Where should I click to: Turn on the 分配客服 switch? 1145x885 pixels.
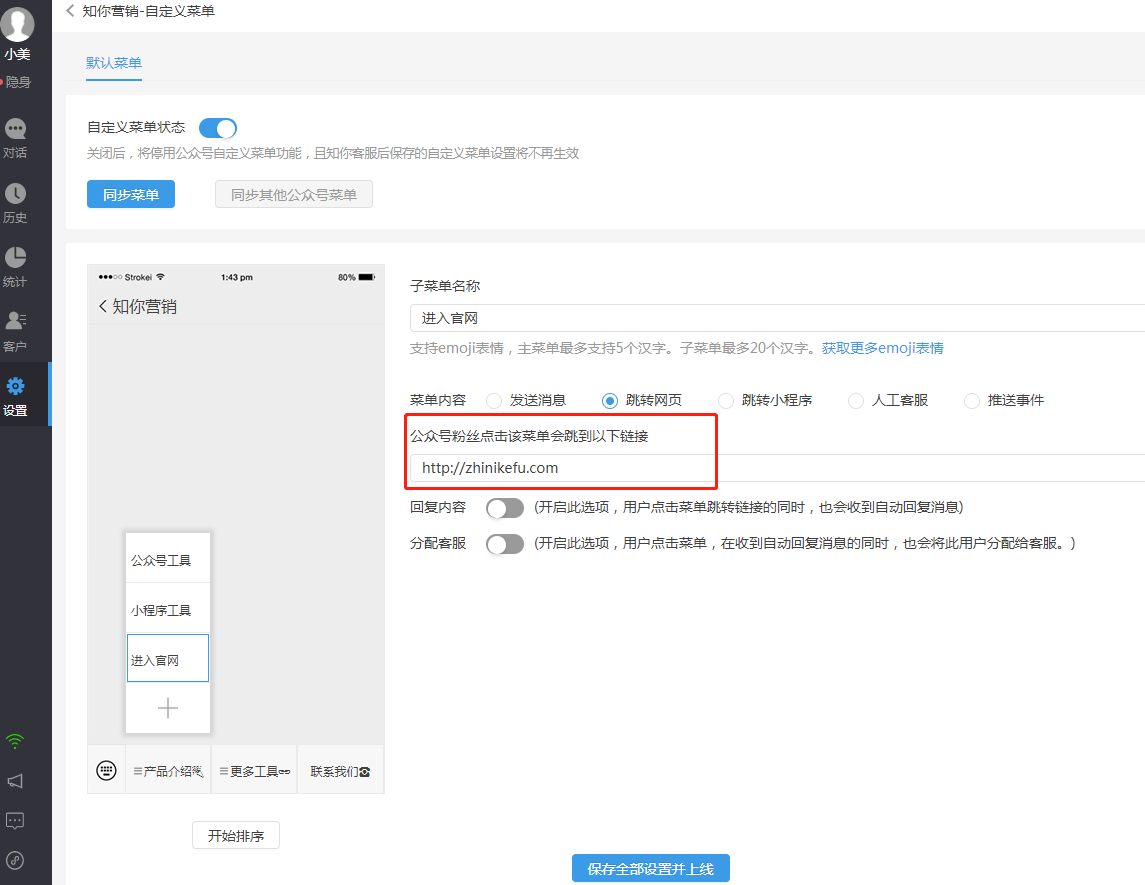coord(505,541)
